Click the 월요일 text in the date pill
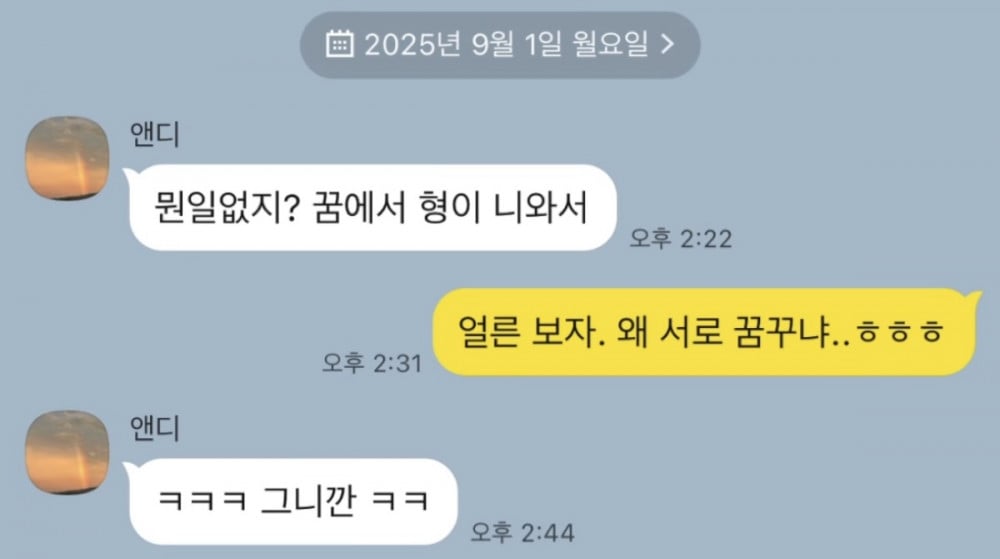1000x559 pixels. pyautogui.click(x=610, y=44)
